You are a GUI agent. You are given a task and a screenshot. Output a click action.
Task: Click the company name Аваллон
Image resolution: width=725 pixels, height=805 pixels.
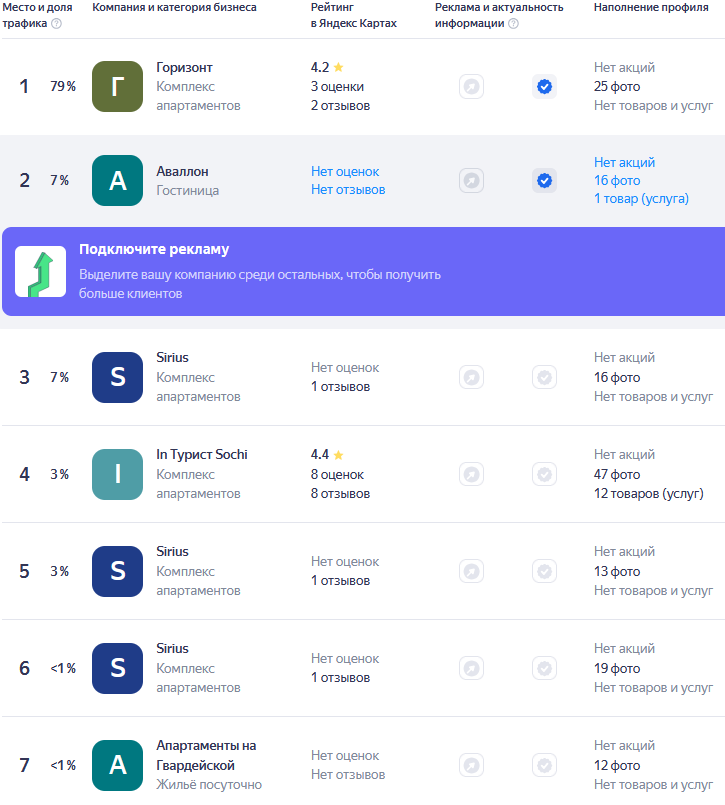[182, 171]
